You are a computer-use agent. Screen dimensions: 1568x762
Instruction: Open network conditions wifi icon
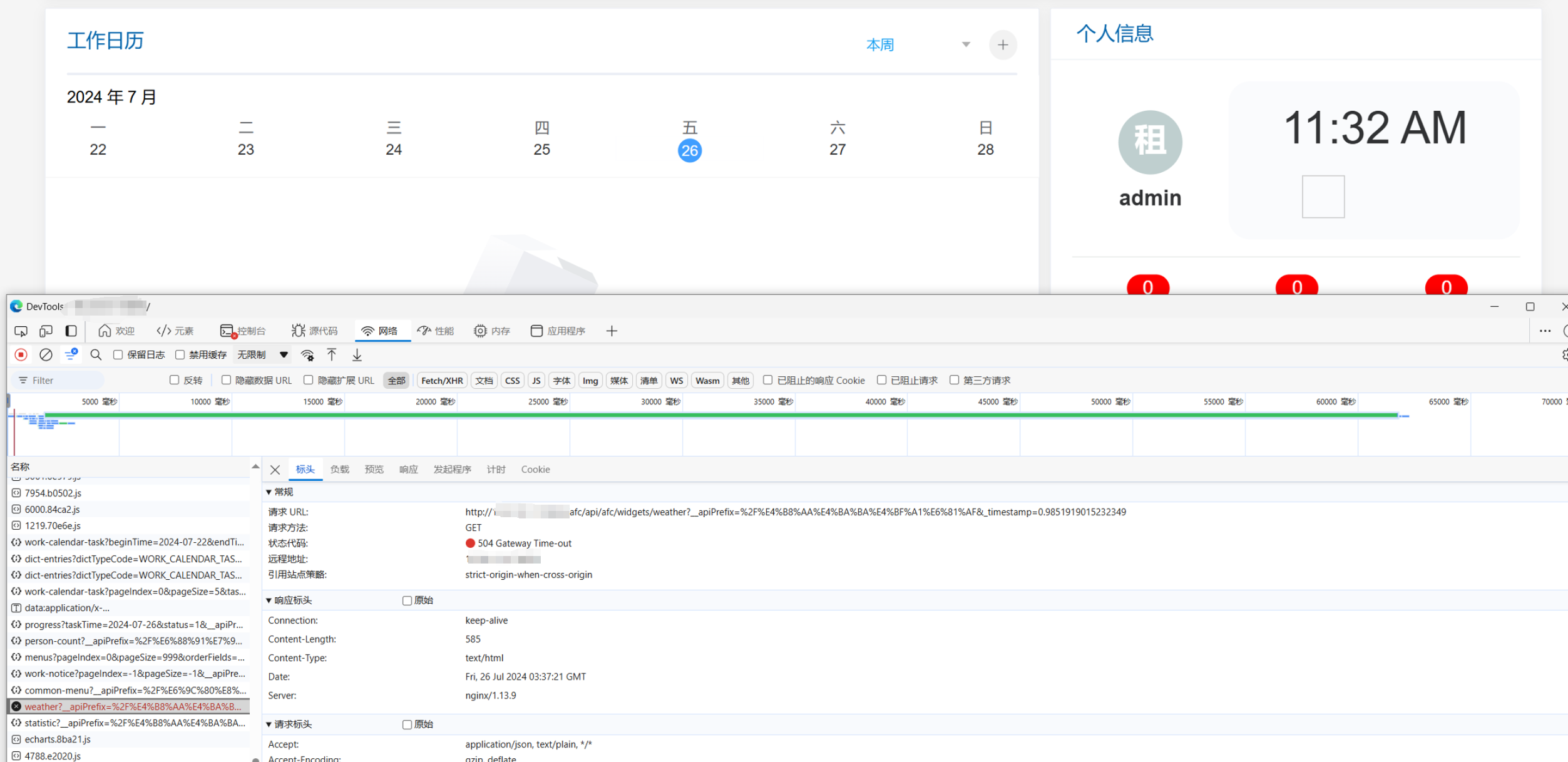click(x=307, y=355)
